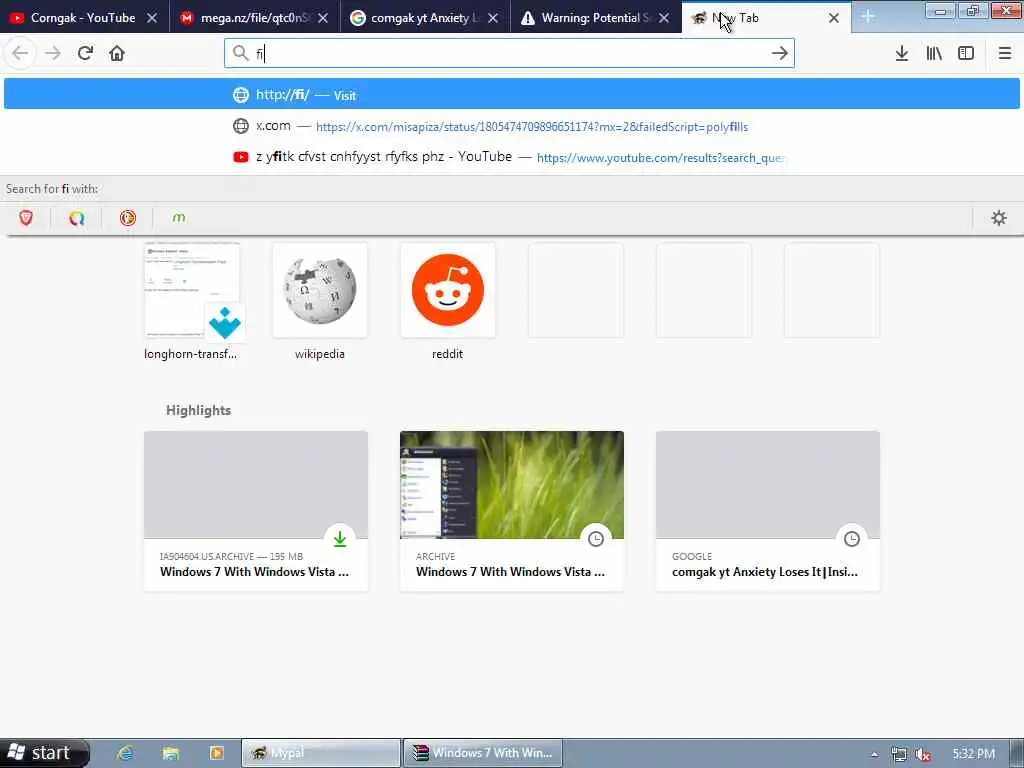The height and width of the screenshot is (768, 1024).
Task: Close the comgak yt Anxiety tab
Action: (x=493, y=18)
